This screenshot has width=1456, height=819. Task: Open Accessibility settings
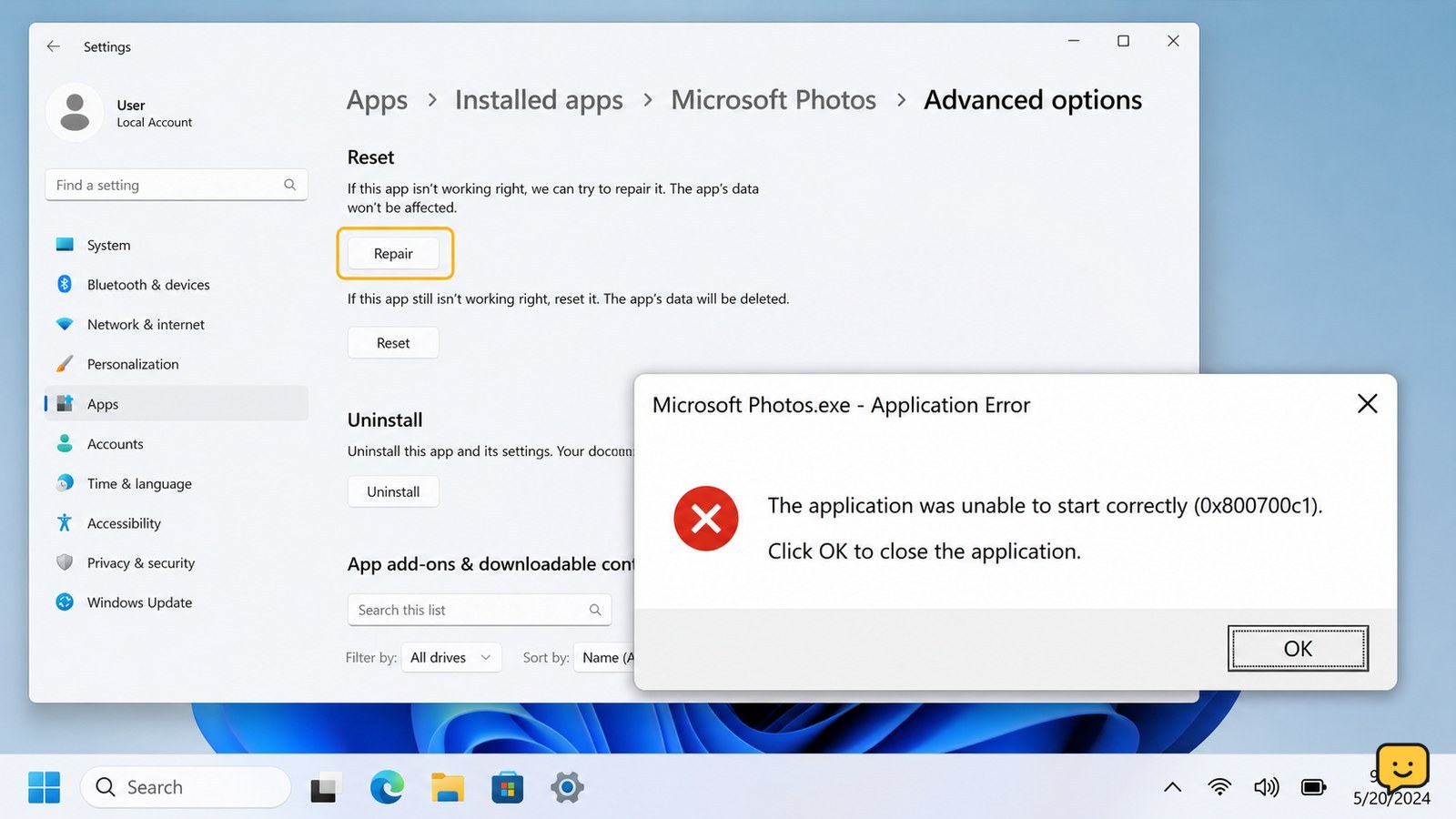click(x=177, y=523)
